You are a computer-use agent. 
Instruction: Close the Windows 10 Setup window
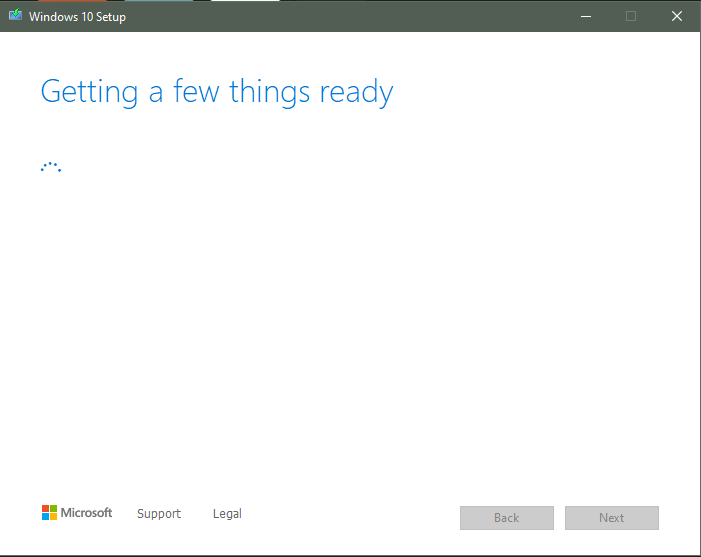click(677, 17)
